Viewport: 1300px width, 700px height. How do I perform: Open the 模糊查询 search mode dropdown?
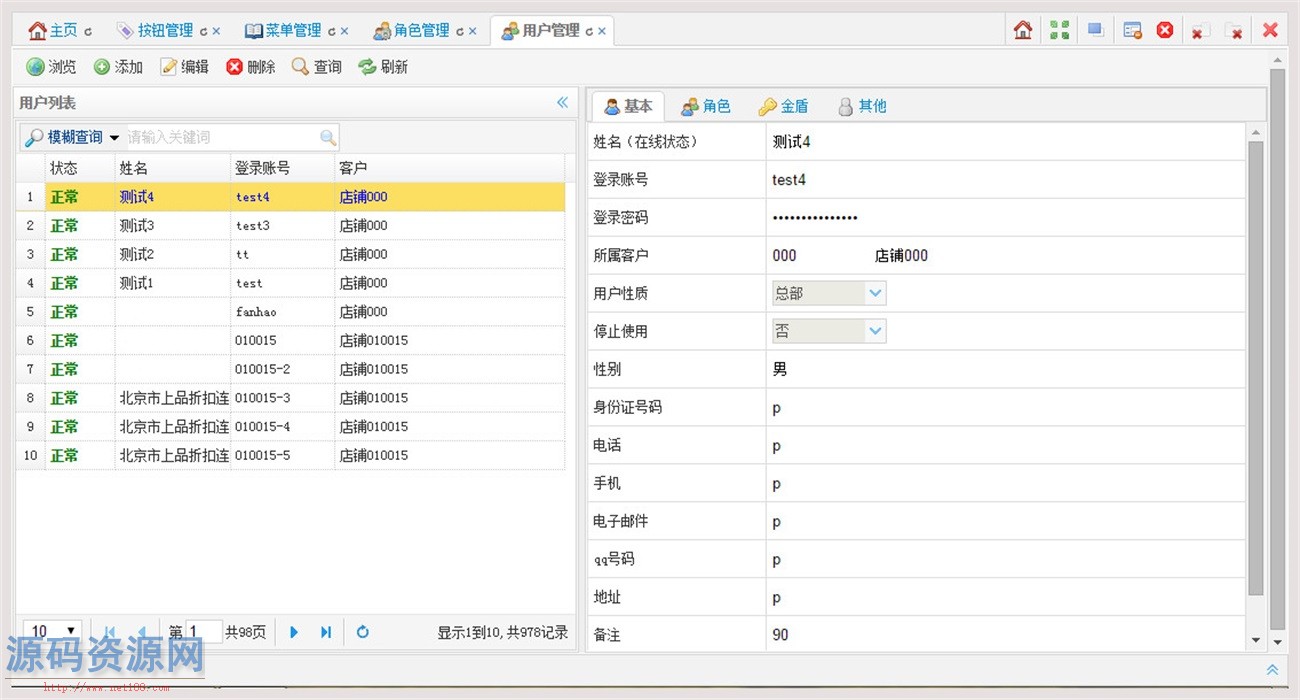pos(114,138)
